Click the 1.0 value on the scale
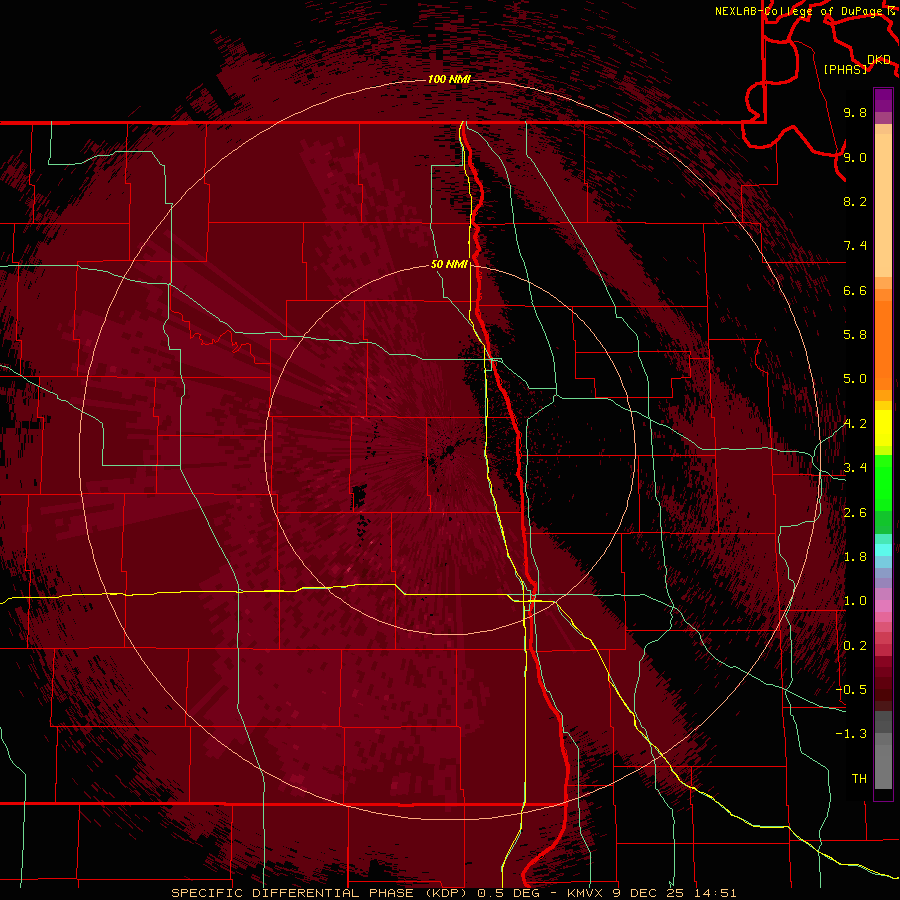The image size is (900, 900). [x=855, y=601]
